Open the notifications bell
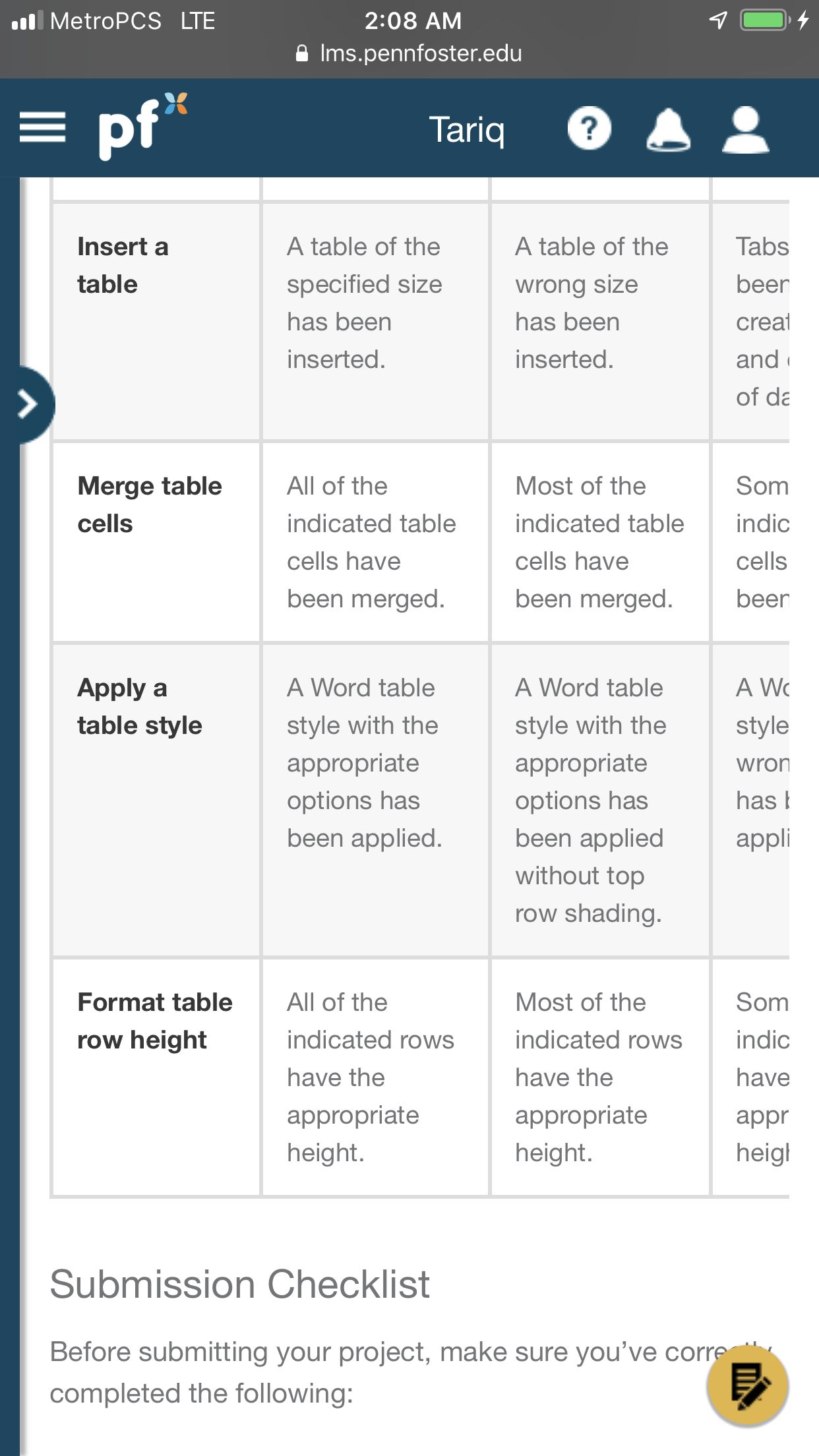This screenshot has height=1456, width=819. tap(668, 129)
